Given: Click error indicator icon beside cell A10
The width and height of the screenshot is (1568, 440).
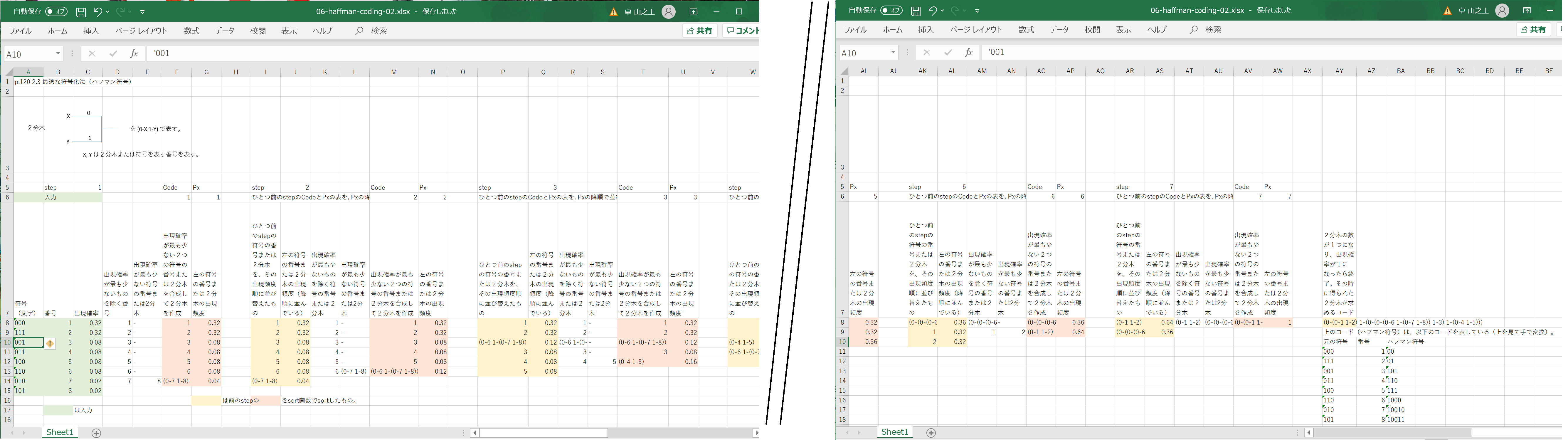Looking at the screenshot, I should 50,343.
